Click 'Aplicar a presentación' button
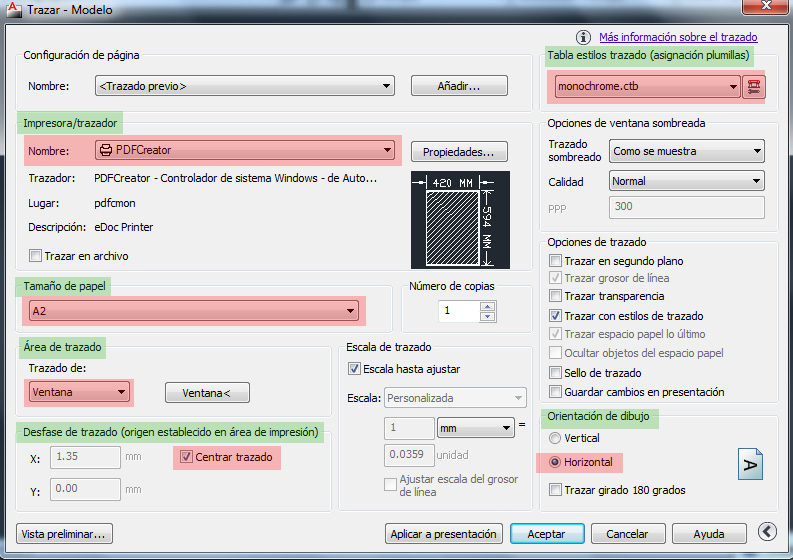 pyautogui.click(x=444, y=534)
